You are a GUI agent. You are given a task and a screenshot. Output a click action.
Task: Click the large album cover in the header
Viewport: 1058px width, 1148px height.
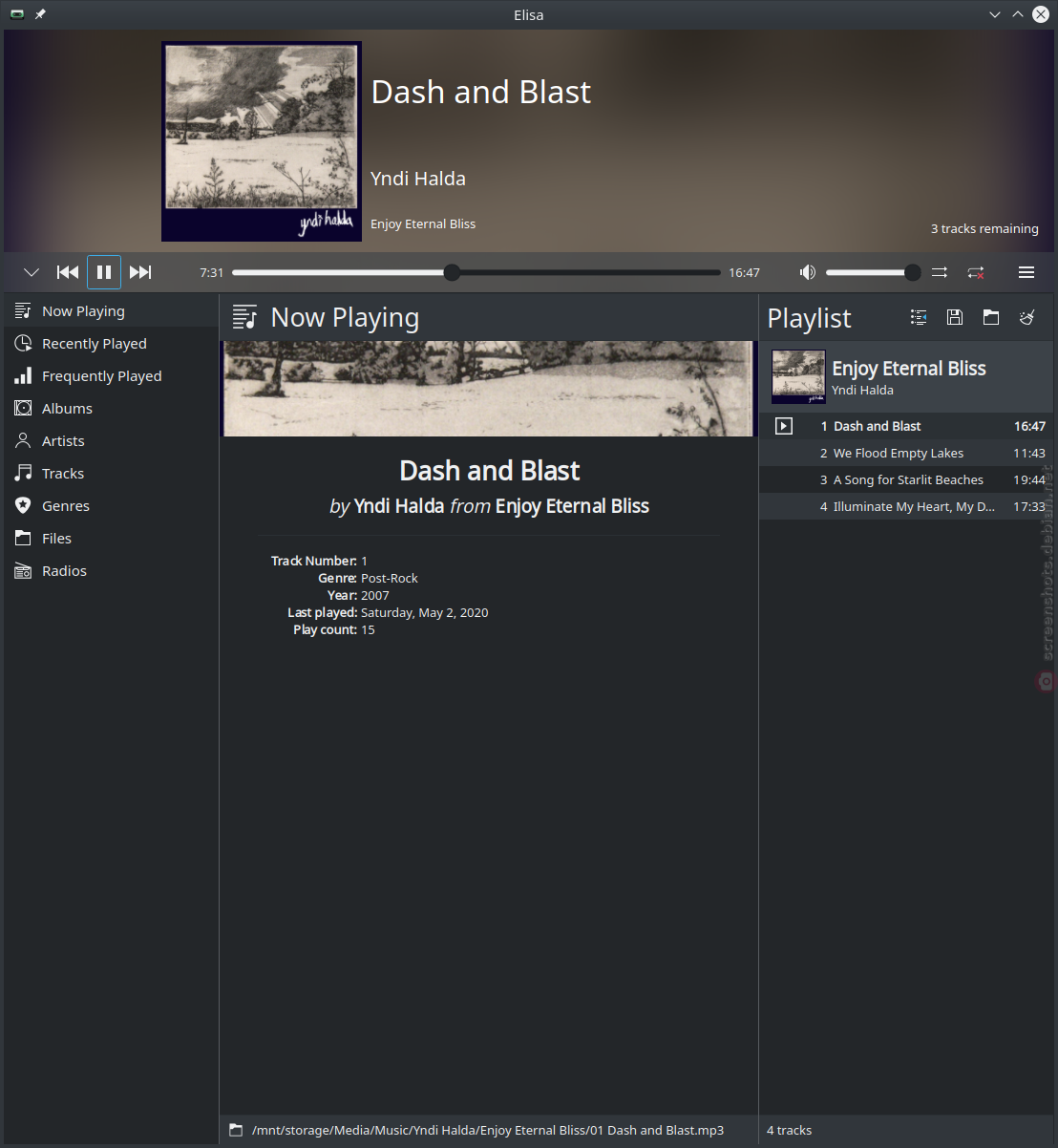coord(262,141)
